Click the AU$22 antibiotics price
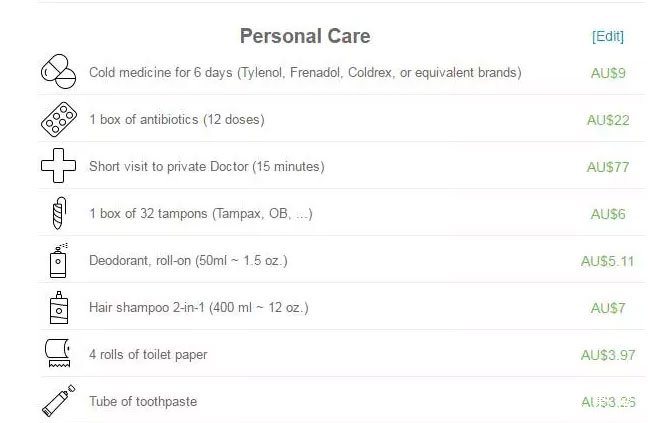The width and height of the screenshot is (660, 423). click(608, 120)
